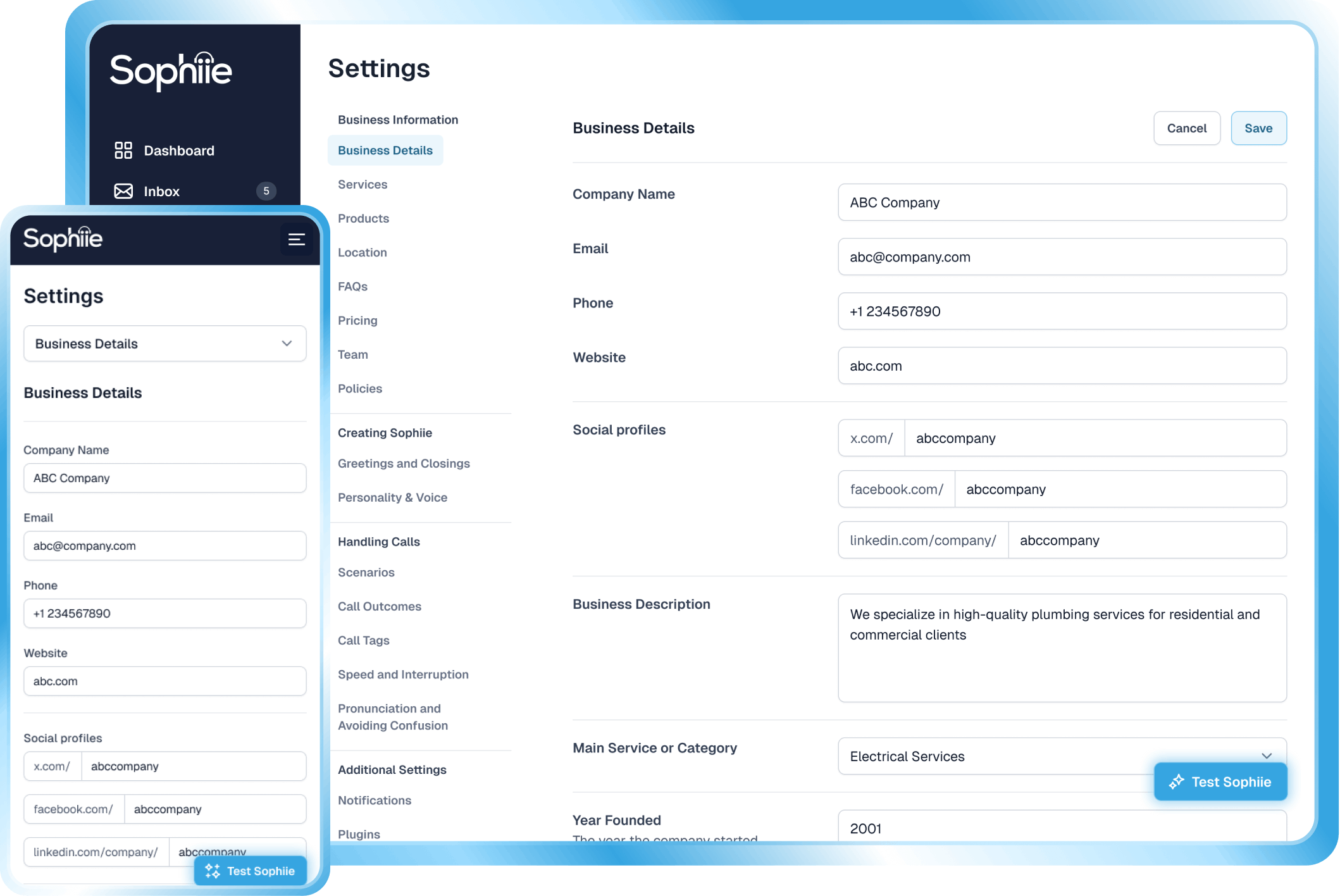Open Personality & Voice settings
The height and width of the screenshot is (896, 1340).
tap(392, 498)
